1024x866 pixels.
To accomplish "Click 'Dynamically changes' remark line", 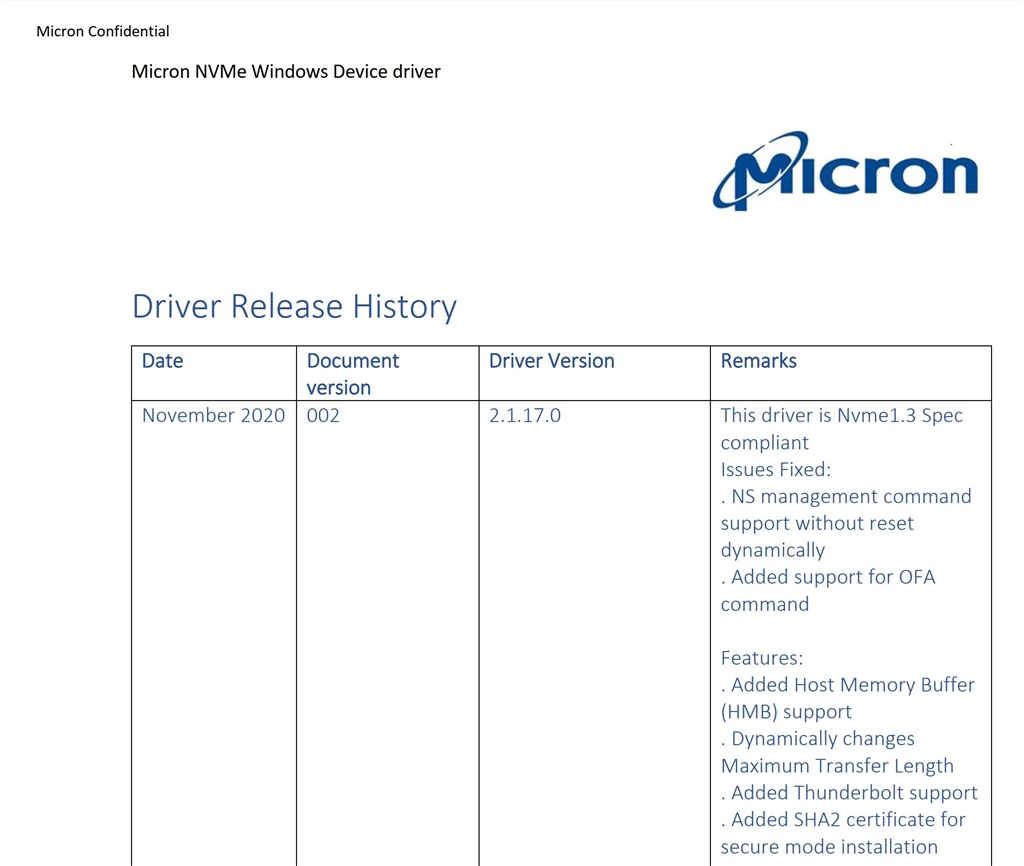I will click(x=818, y=739).
